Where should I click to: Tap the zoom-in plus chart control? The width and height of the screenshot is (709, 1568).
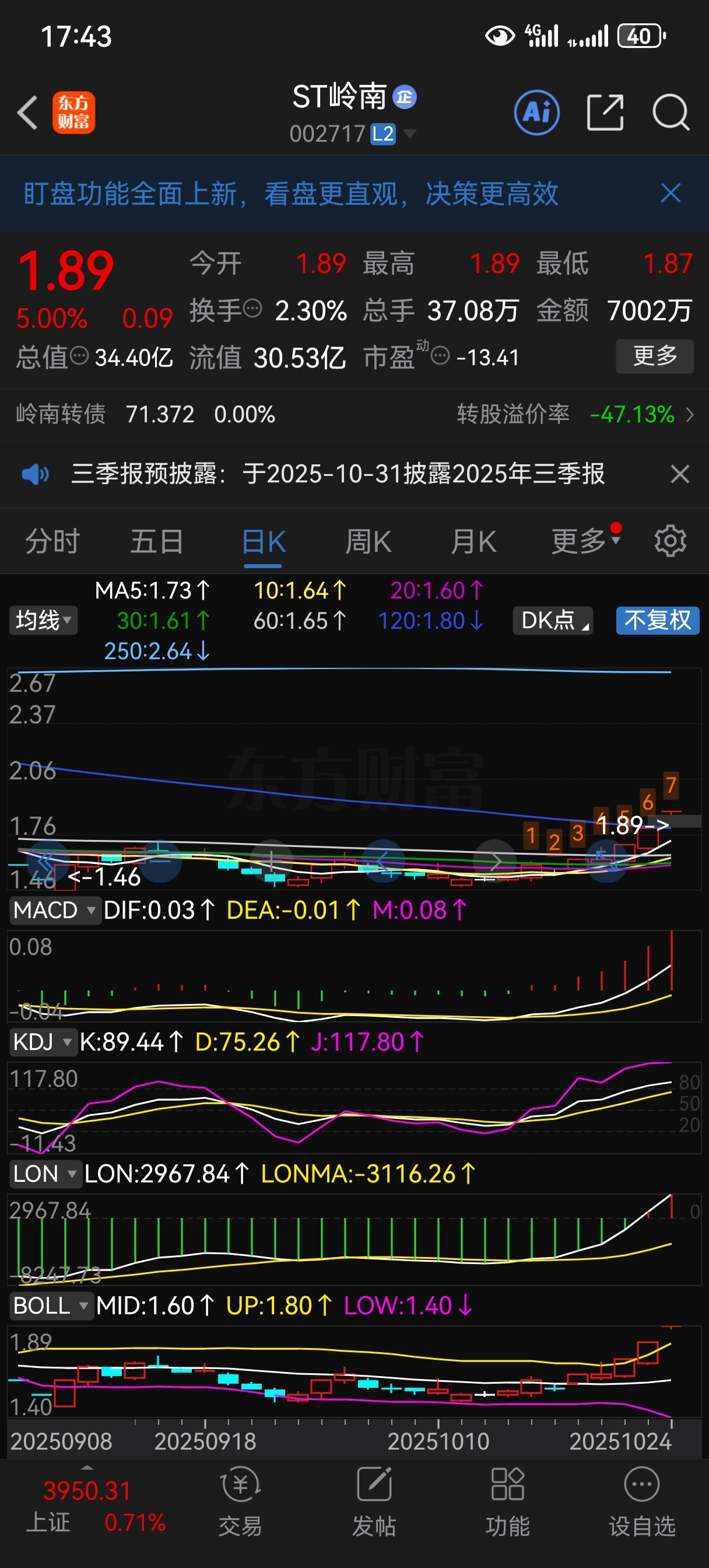point(272,860)
